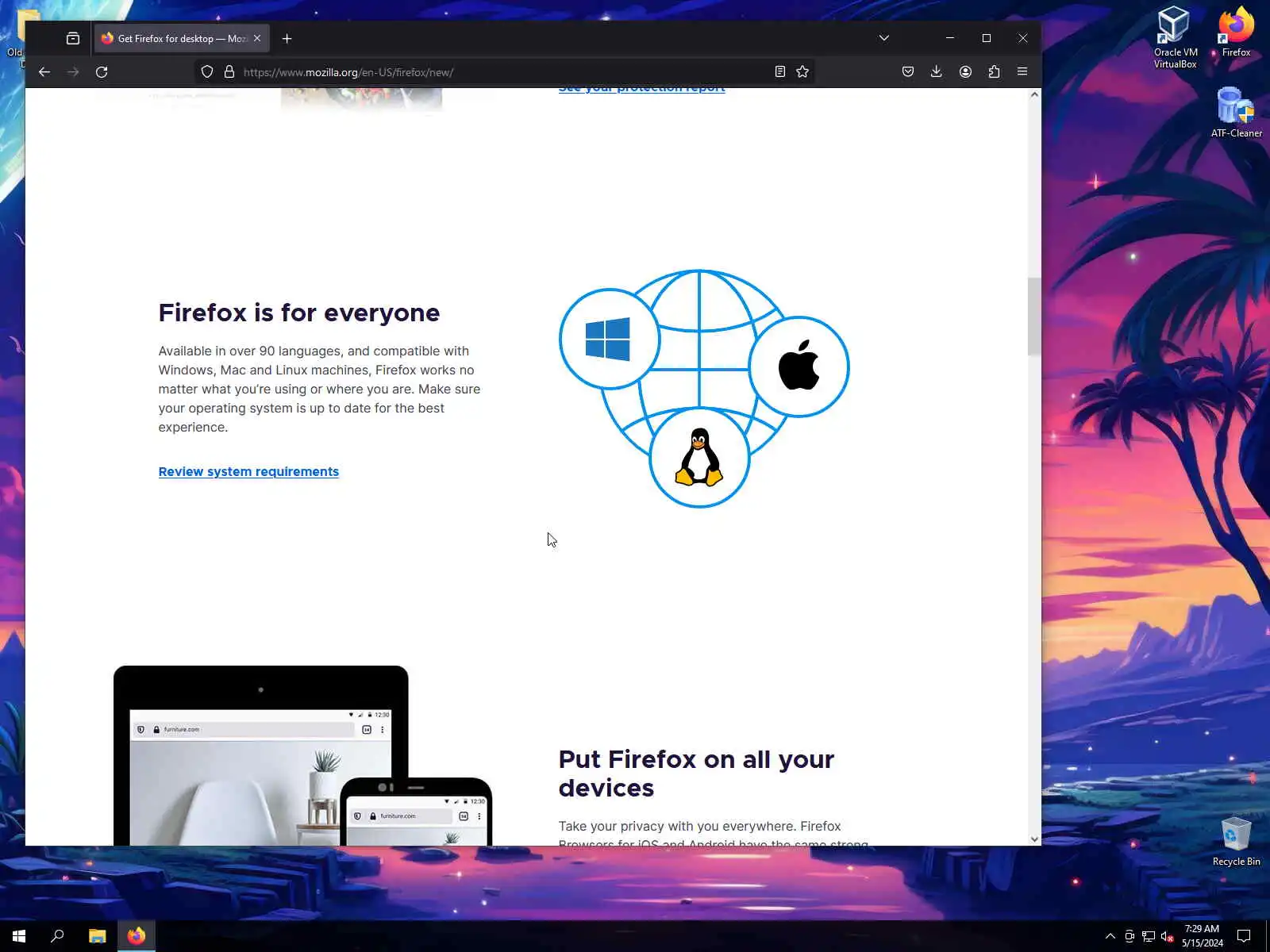The image size is (1270, 952).
Task: Open the network status tray icon
Action: [x=1149, y=936]
